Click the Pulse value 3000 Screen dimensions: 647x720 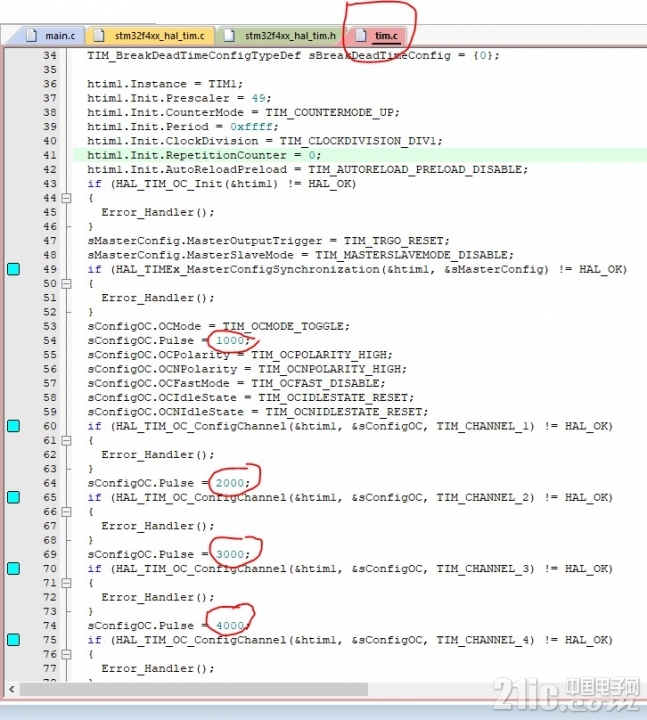pos(230,554)
